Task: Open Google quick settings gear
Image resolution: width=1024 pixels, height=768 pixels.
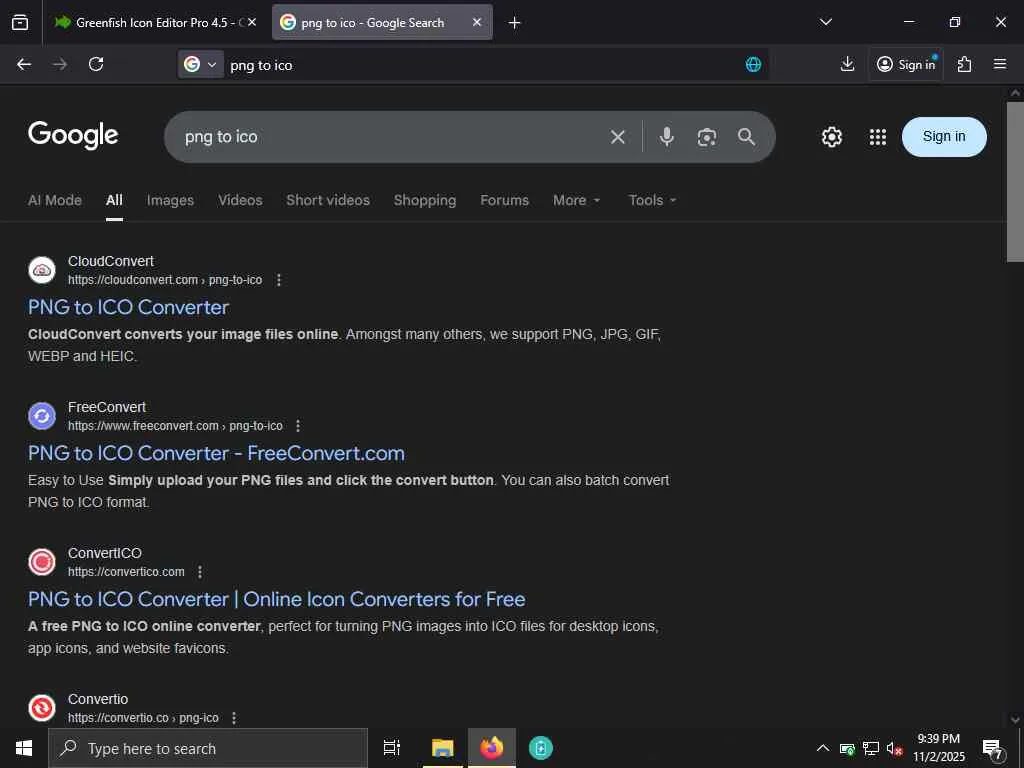Action: tap(831, 137)
